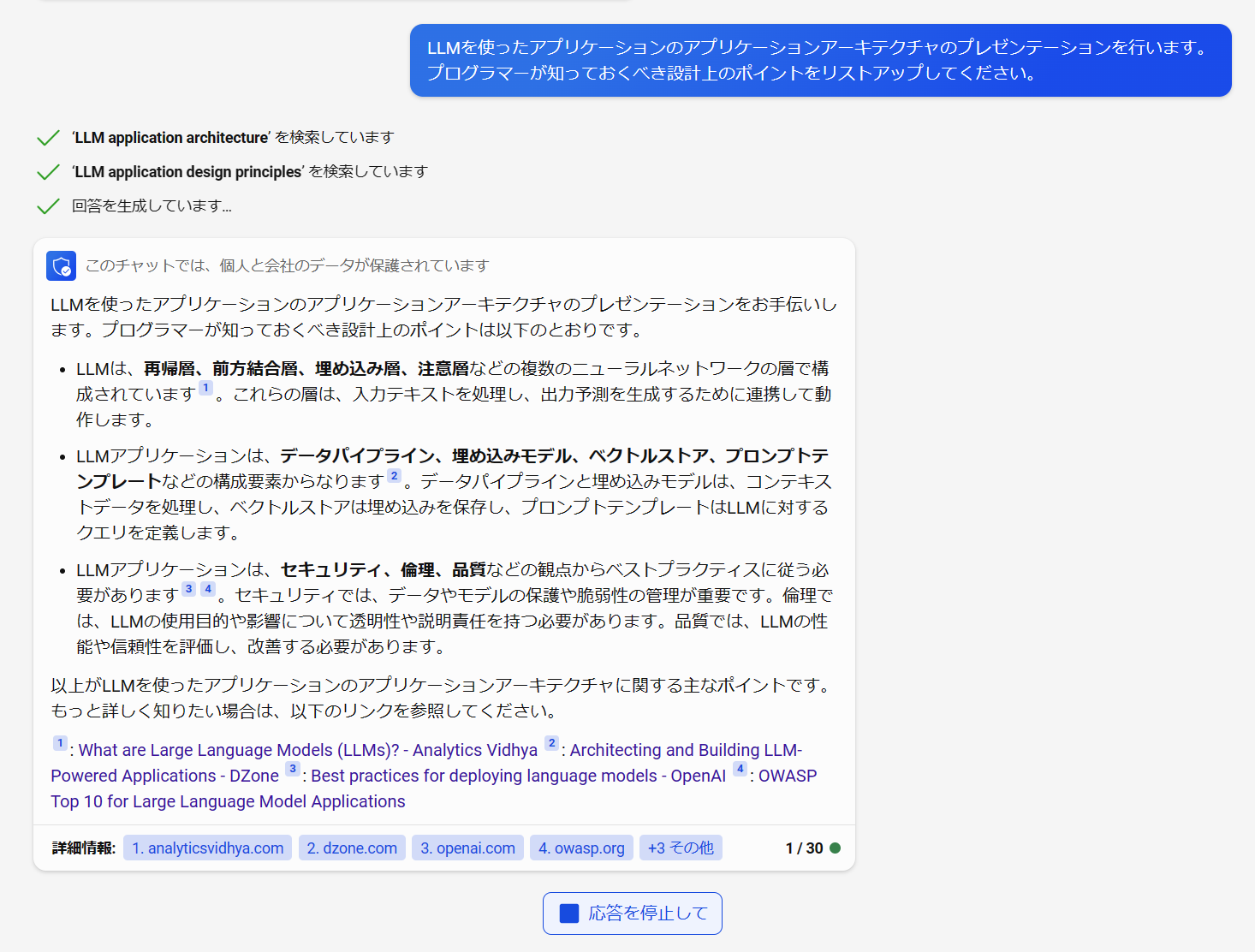Open the owasp.org source chip

581,848
